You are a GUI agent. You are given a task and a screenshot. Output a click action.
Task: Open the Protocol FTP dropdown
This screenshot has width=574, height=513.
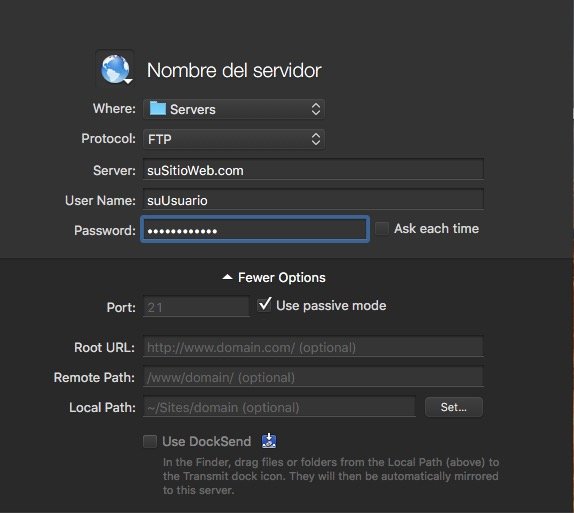pos(234,139)
